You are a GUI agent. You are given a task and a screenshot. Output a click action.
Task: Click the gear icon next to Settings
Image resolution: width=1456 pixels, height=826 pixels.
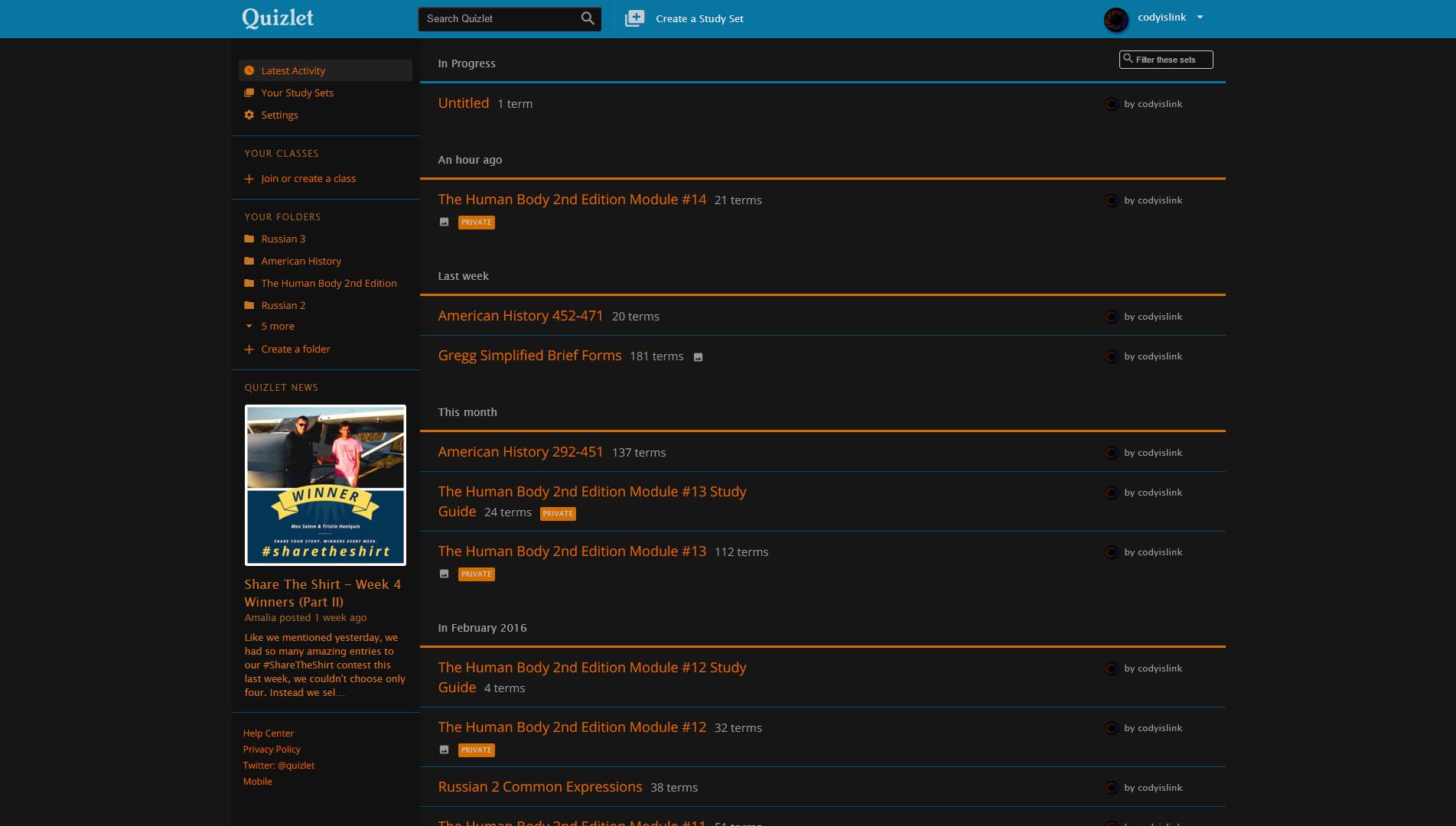(249, 115)
